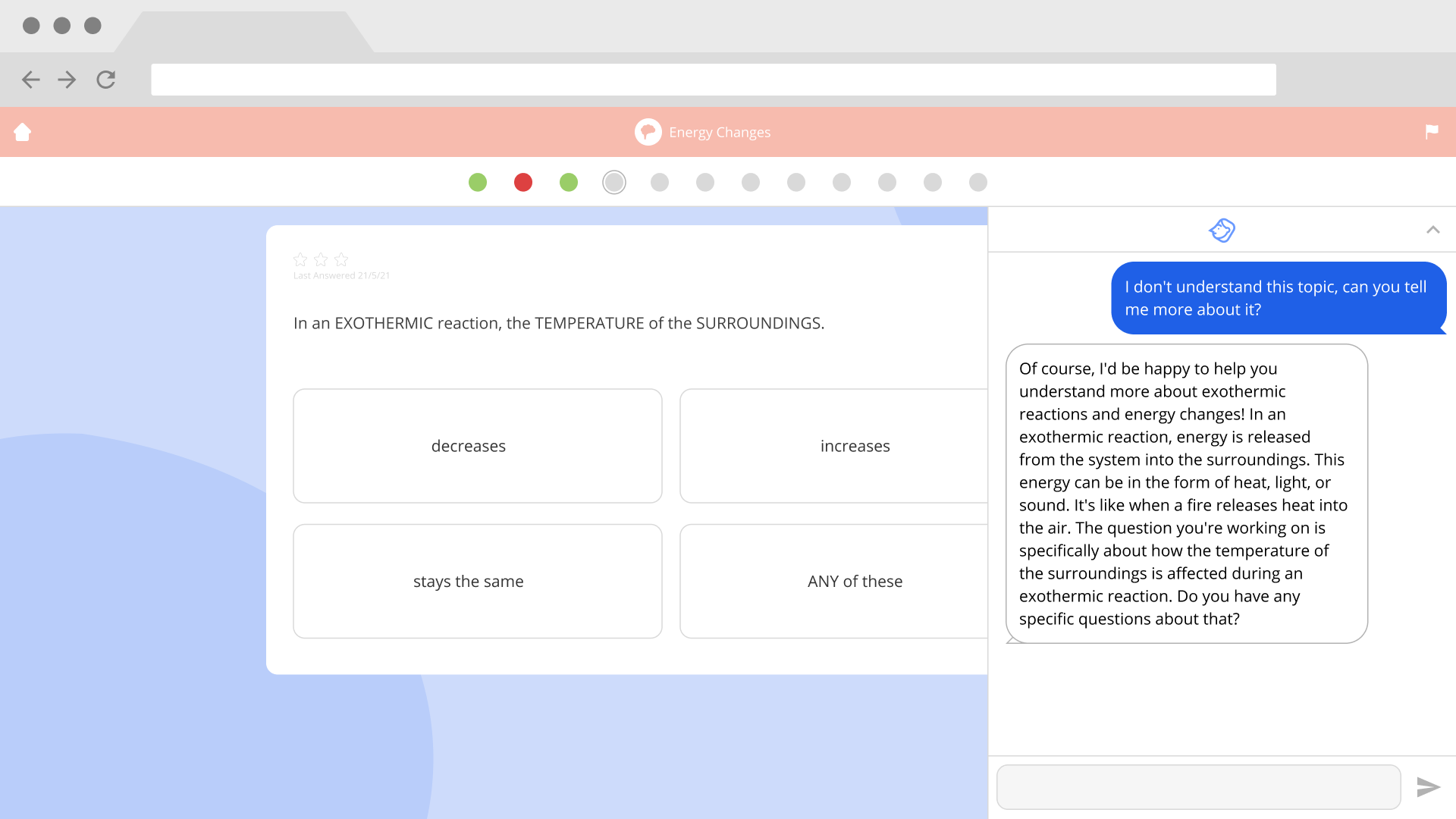Viewport: 1456px width, 819px height.
Task: Open the red incorrect question dot
Action: point(523,182)
